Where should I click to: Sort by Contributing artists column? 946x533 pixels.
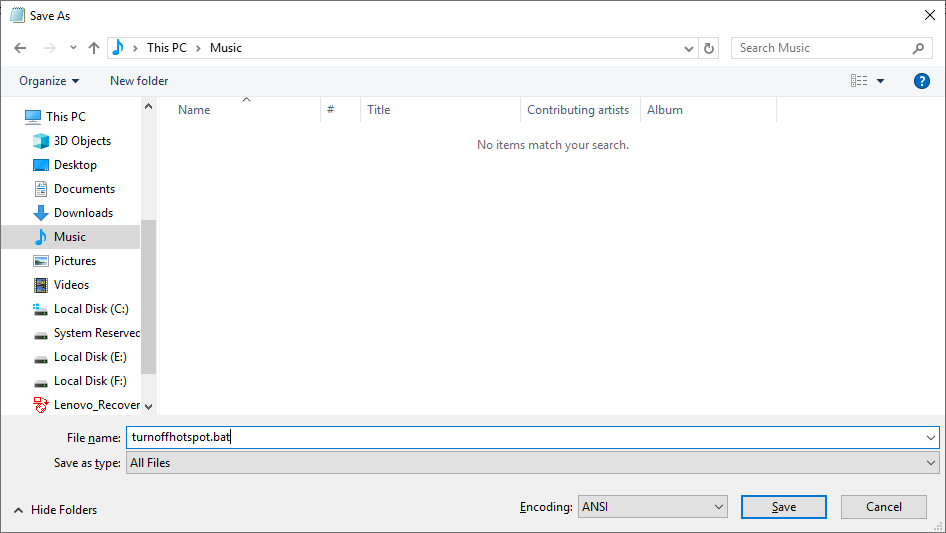tap(580, 110)
